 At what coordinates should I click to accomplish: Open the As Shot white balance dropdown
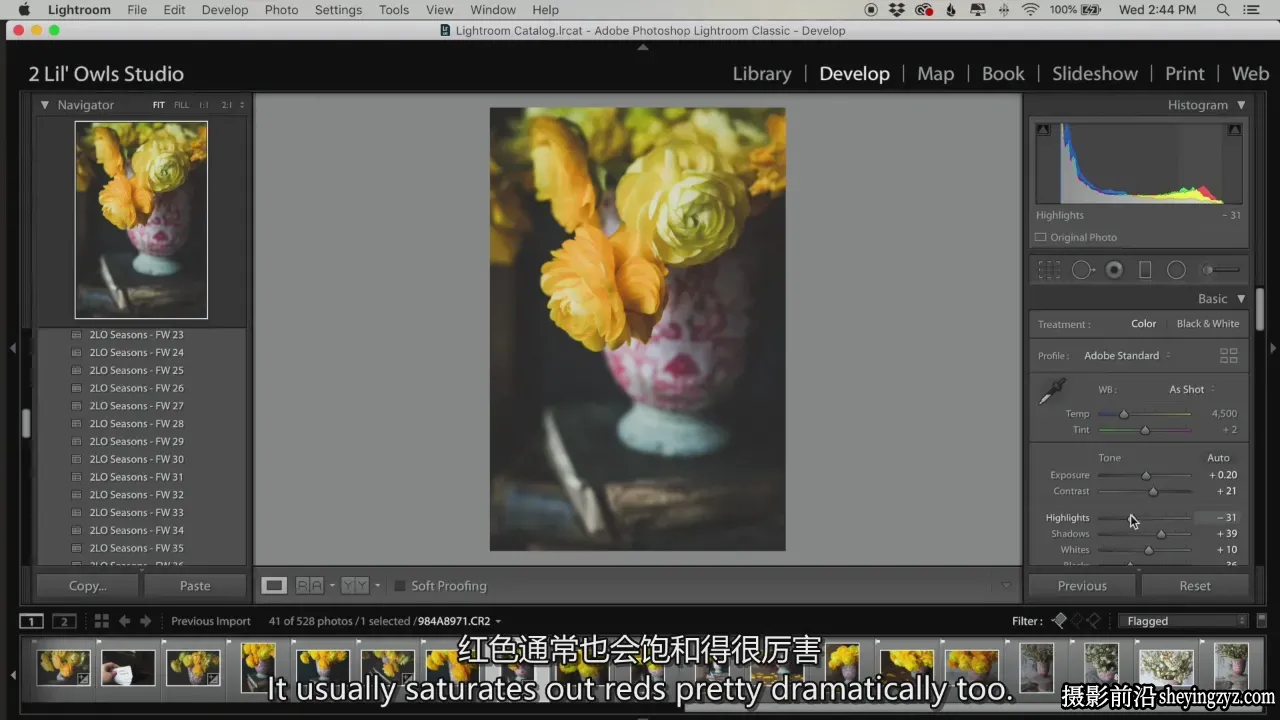[1192, 389]
